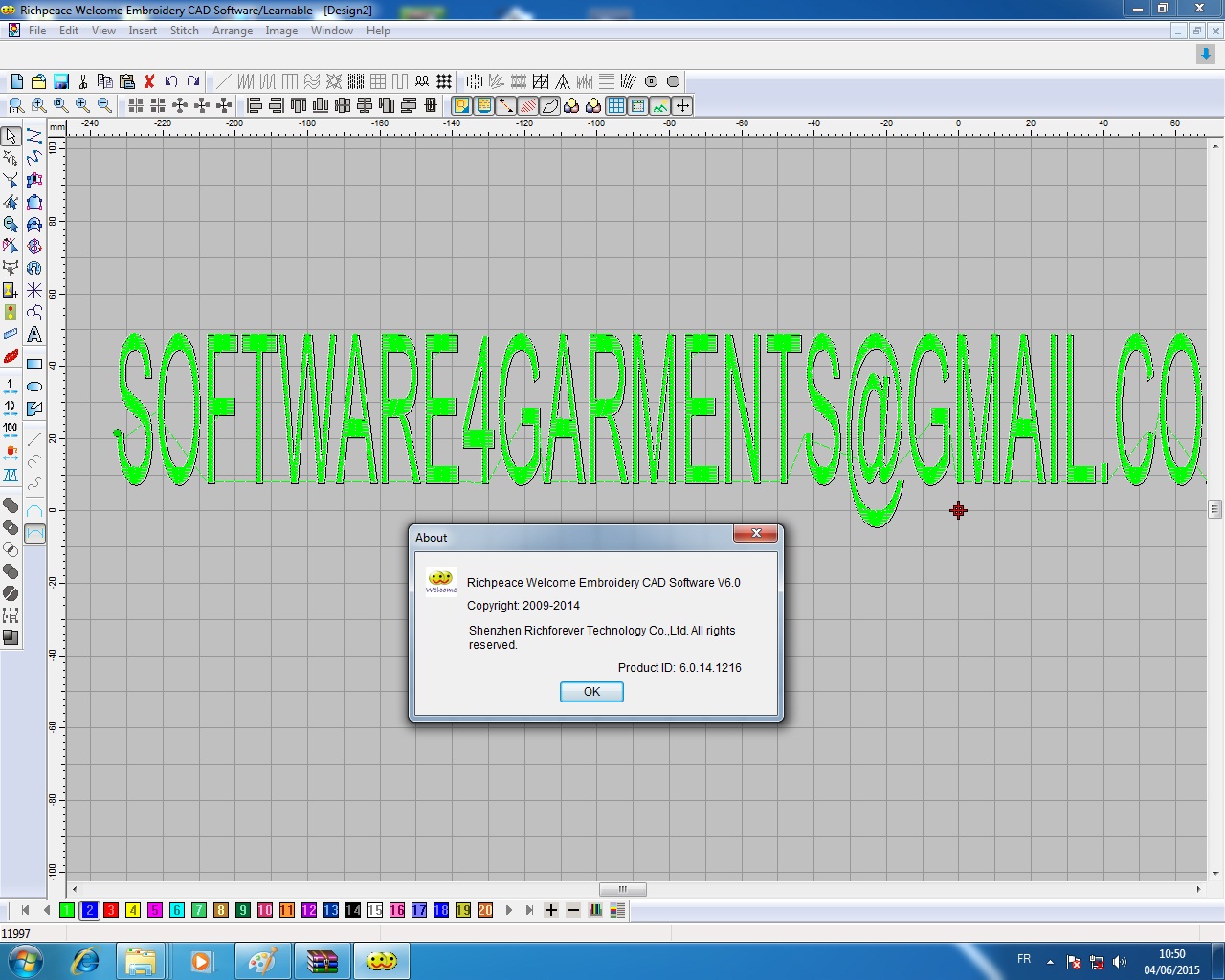
Task: Click OK in the About dialog
Action: (x=591, y=692)
